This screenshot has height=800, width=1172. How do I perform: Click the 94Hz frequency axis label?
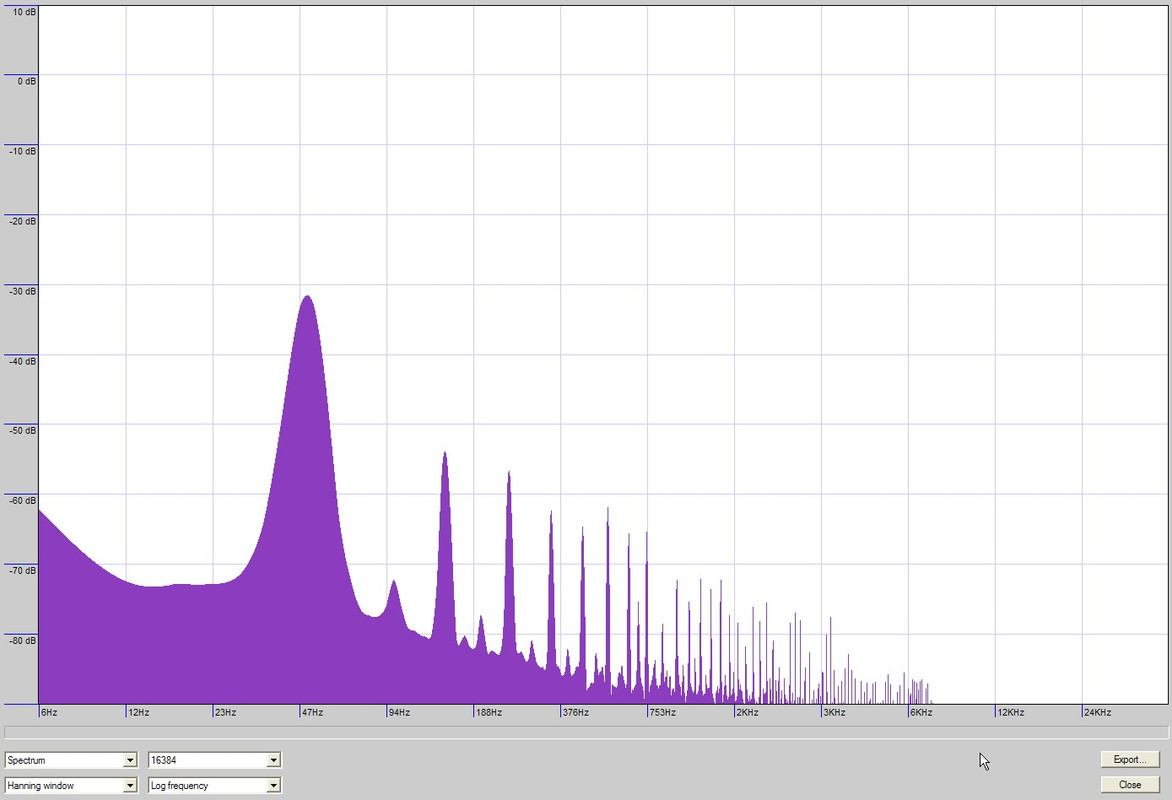click(399, 713)
